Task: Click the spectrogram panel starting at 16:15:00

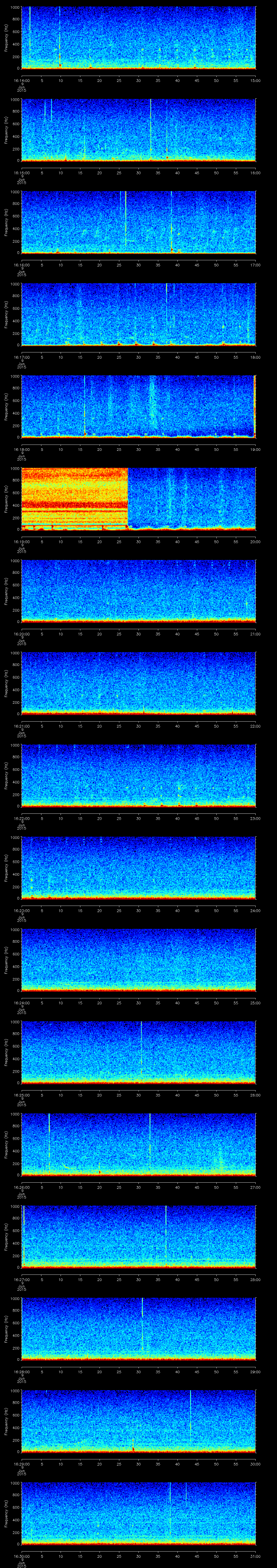Action: (x=138, y=130)
